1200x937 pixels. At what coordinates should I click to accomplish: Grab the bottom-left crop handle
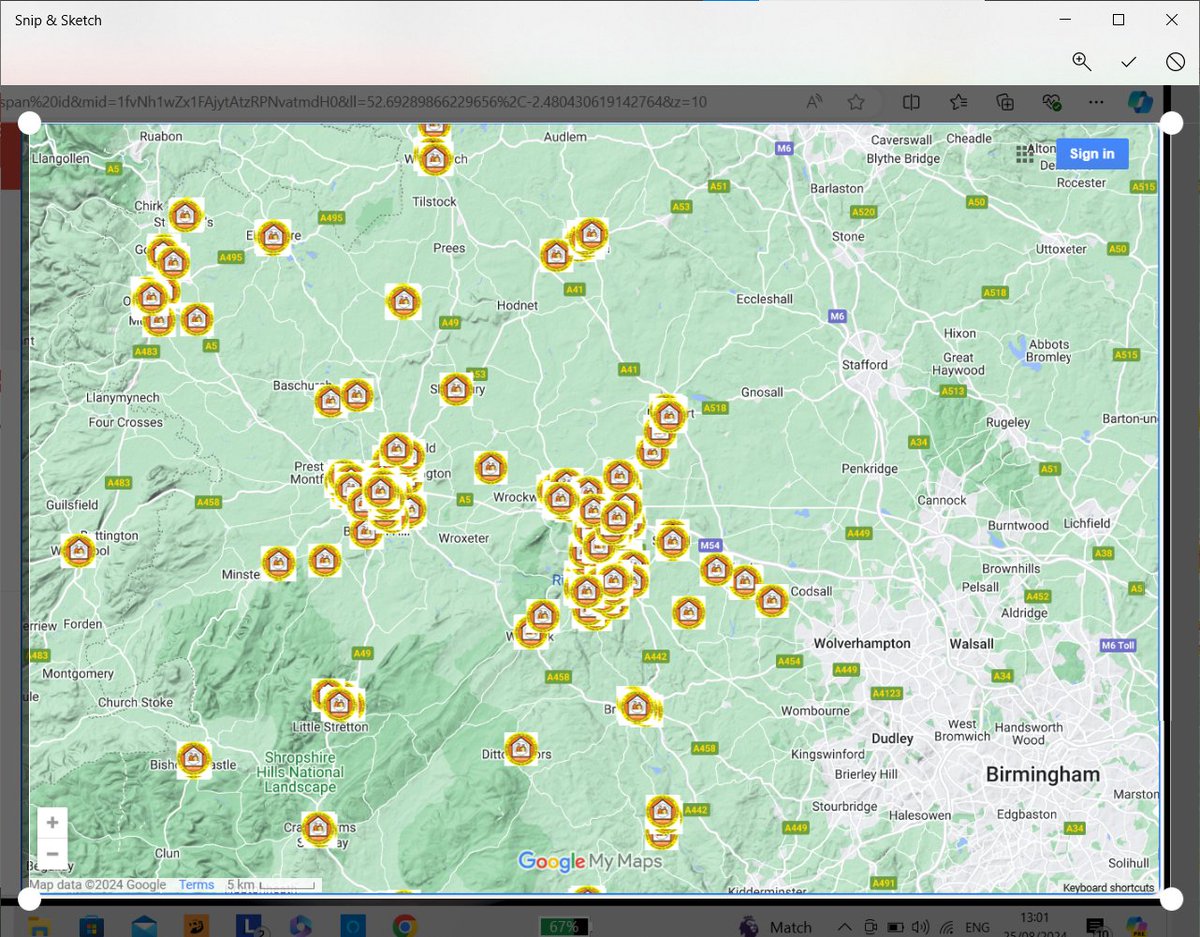(29, 898)
